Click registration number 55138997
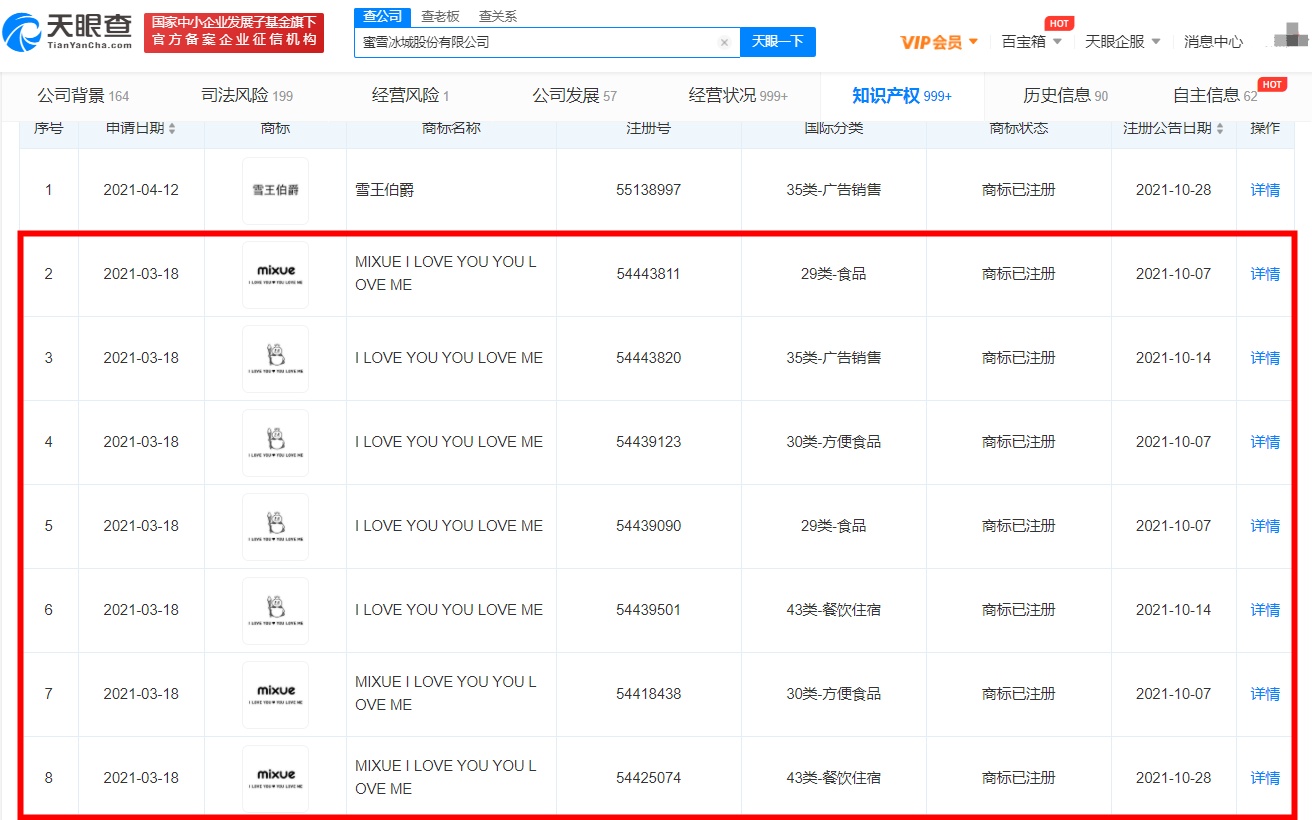1312x820 pixels. point(648,190)
